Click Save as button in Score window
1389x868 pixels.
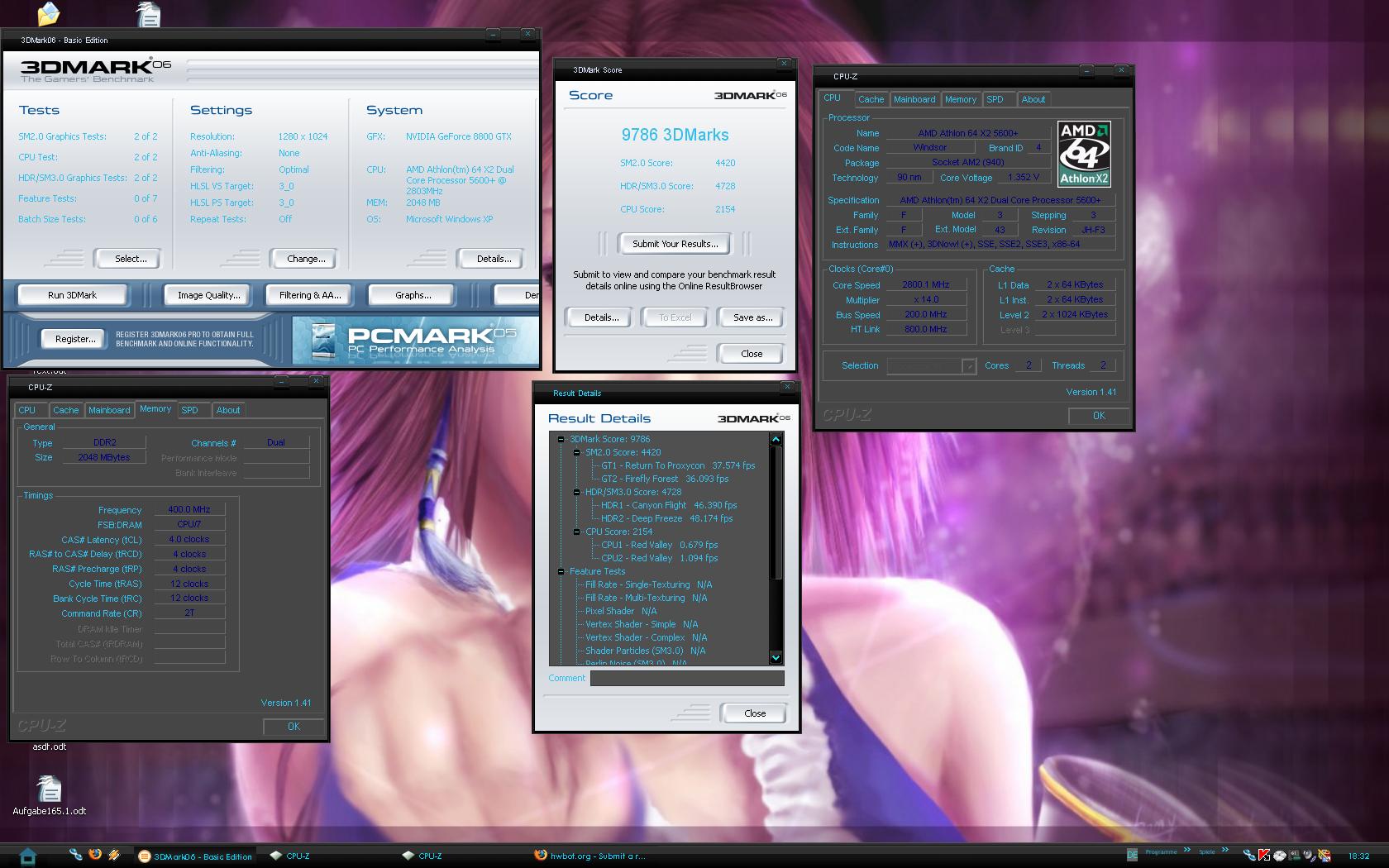[x=752, y=317]
